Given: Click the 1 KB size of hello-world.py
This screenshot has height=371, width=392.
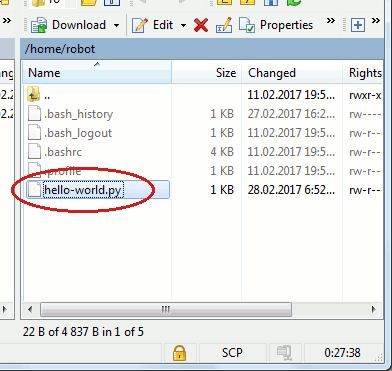Looking at the screenshot, I should (x=222, y=190).
